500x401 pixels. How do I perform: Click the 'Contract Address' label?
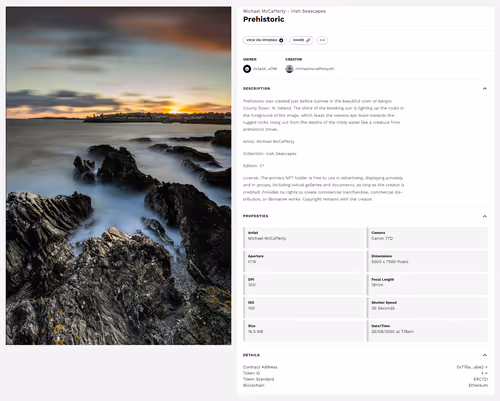click(260, 367)
